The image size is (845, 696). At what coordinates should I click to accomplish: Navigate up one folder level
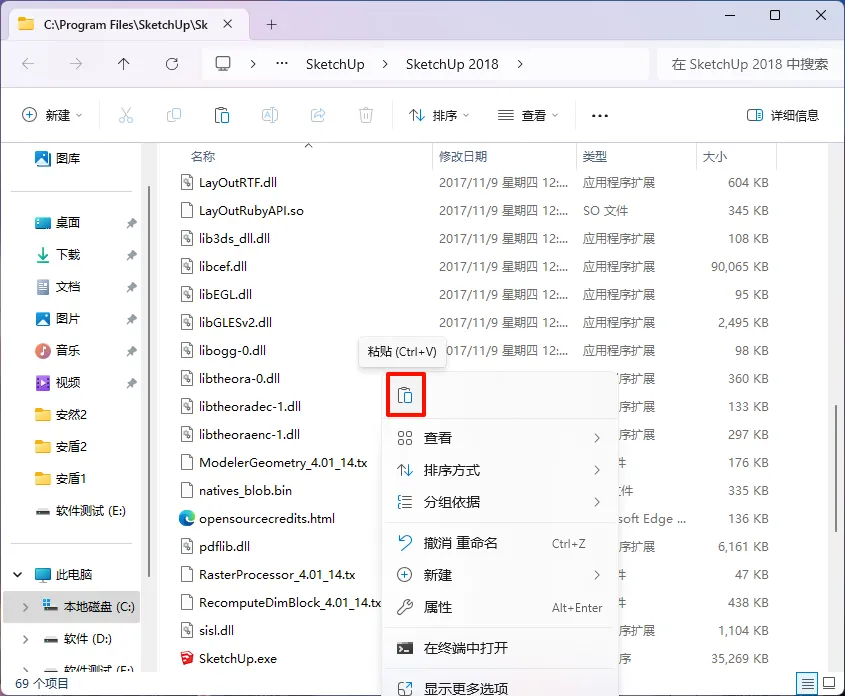pos(123,64)
